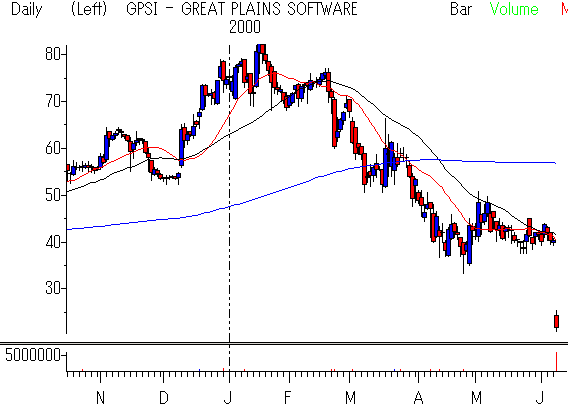The height and width of the screenshot is (407, 568).
Task: Click the 'Daily' interval label
Action: click(x=26, y=9)
